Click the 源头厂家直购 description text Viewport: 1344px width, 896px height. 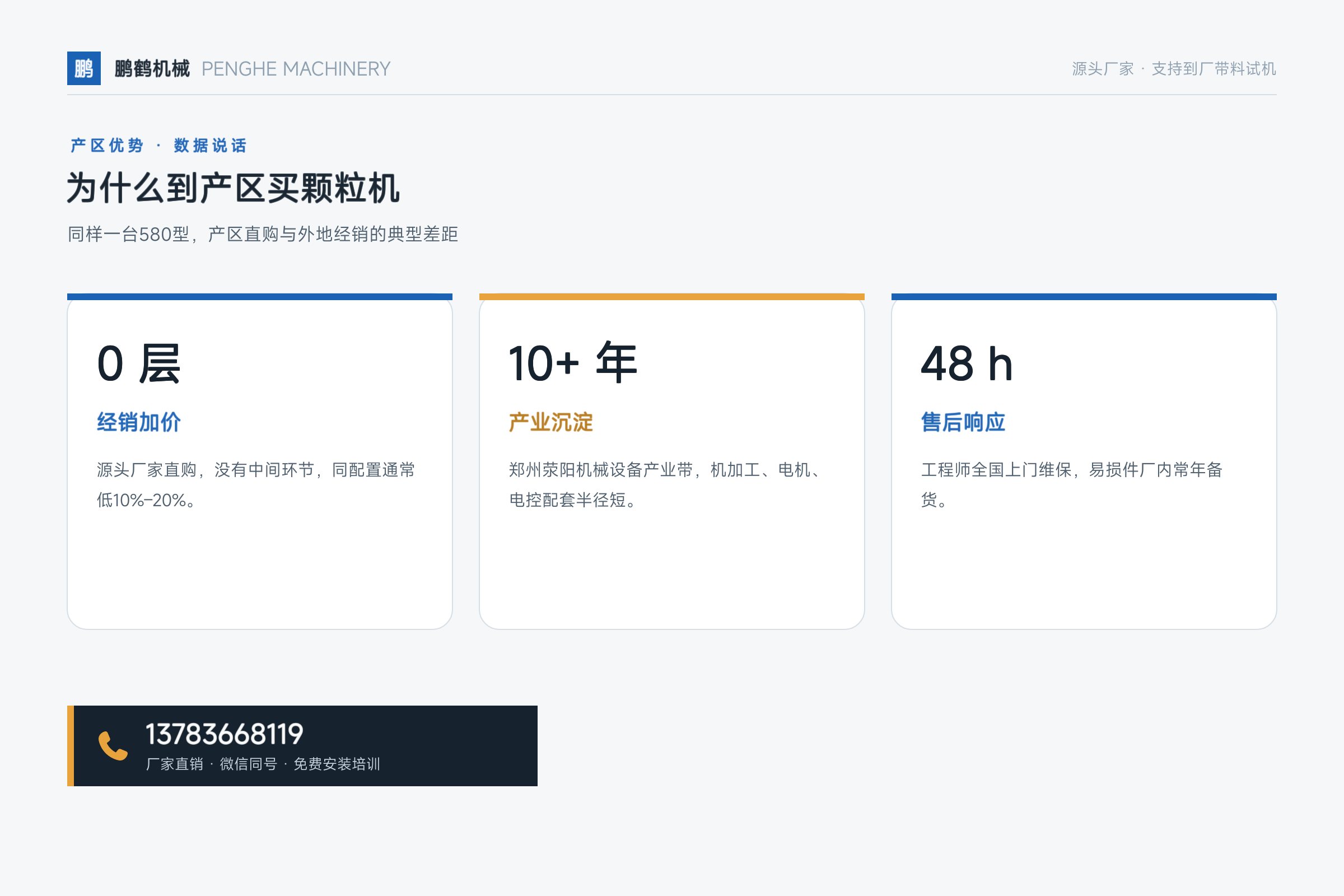click(256, 484)
